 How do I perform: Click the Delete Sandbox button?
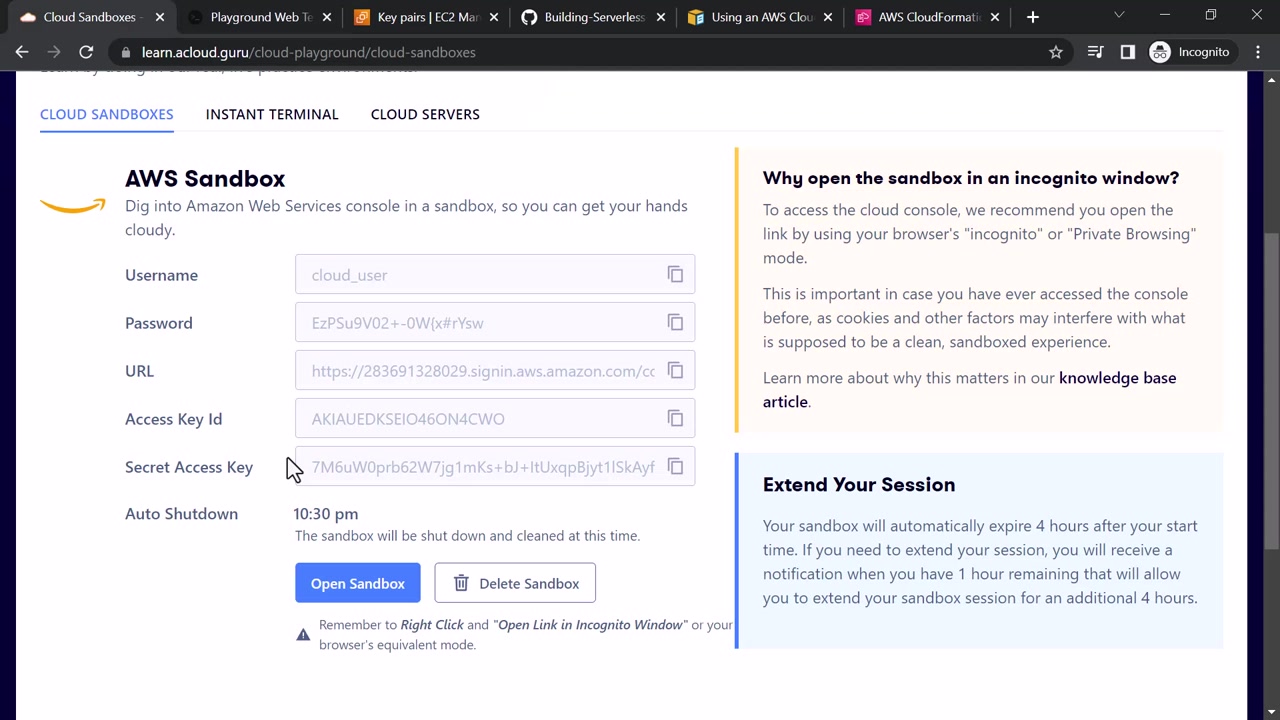point(515,583)
